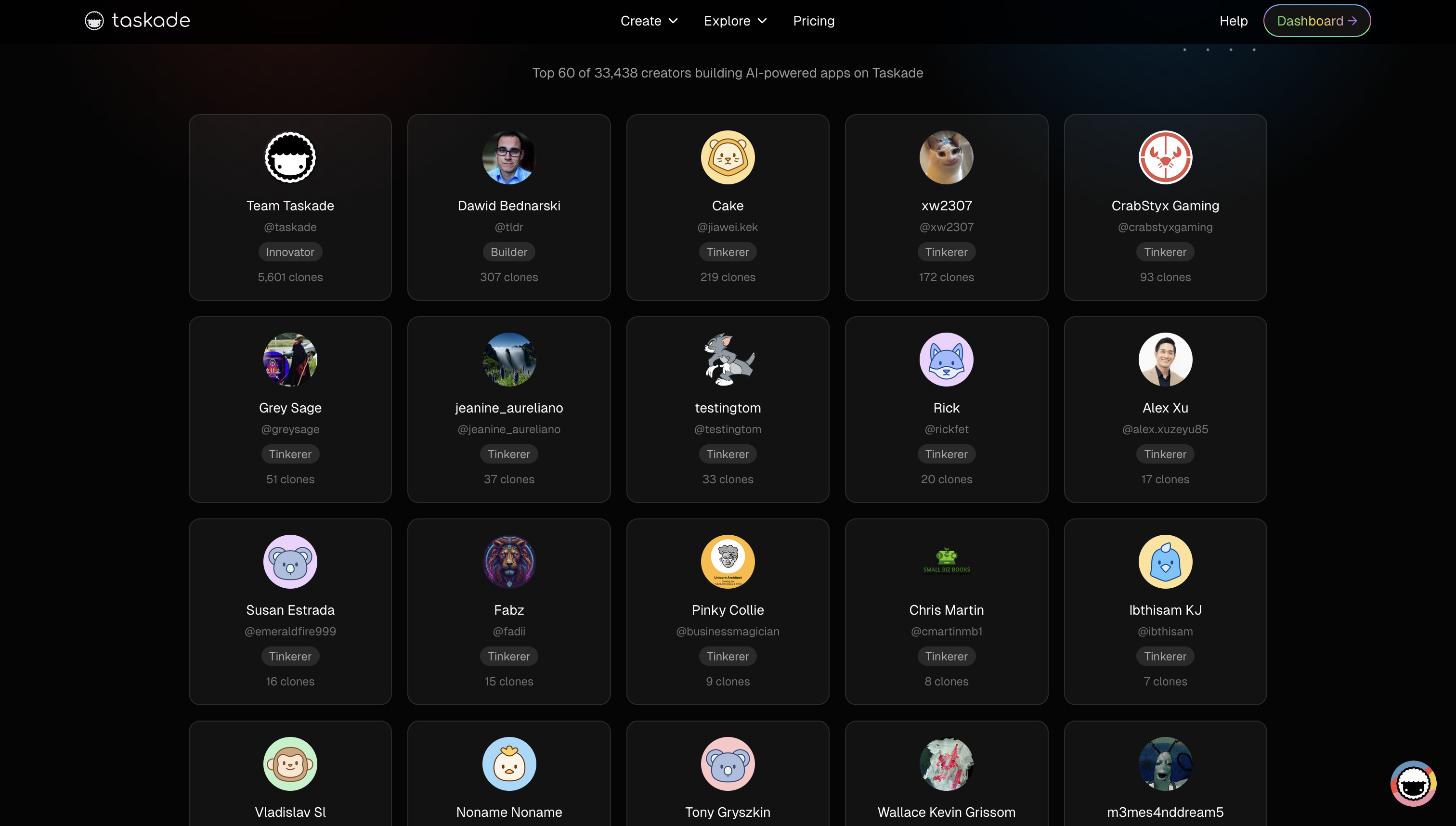Open the @jeanine_aureliano handle link
The height and width of the screenshot is (826, 1456).
[x=508, y=429]
